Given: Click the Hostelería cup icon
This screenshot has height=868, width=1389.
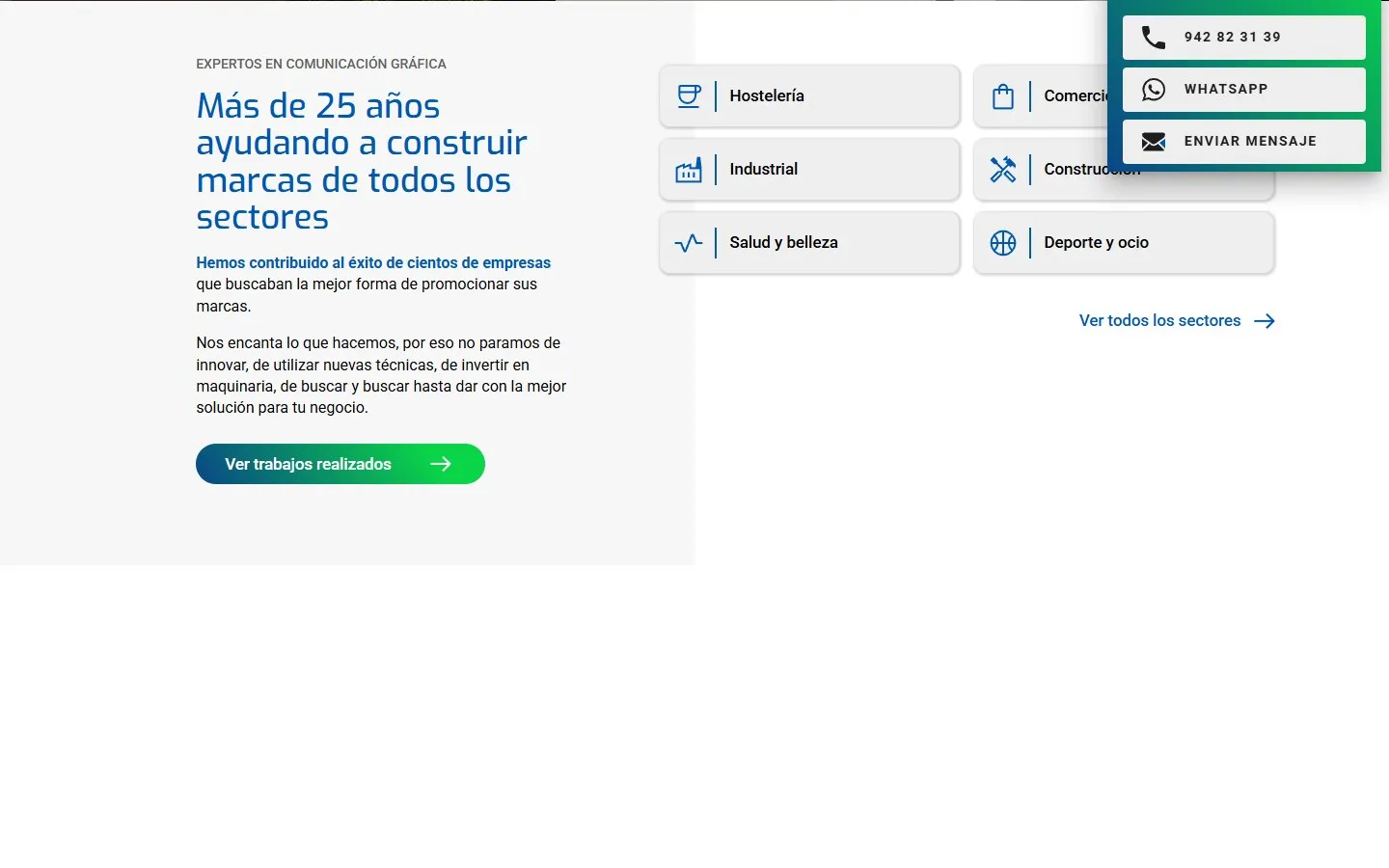Looking at the screenshot, I should (689, 96).
